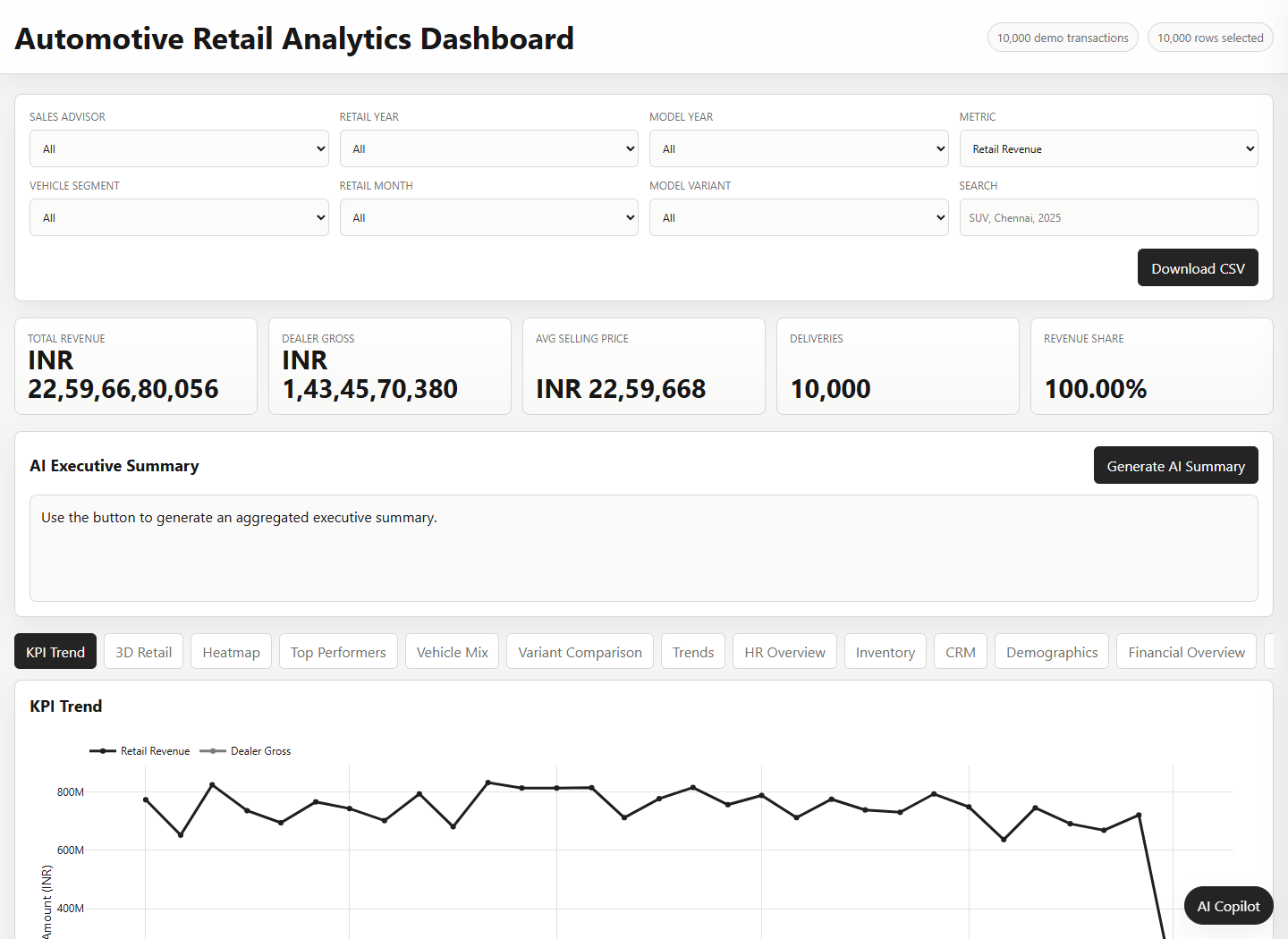Viewport: 1288px width, 939px height.
Task: Switch to the 3D Retail tab
Action: tap(143, 652)
